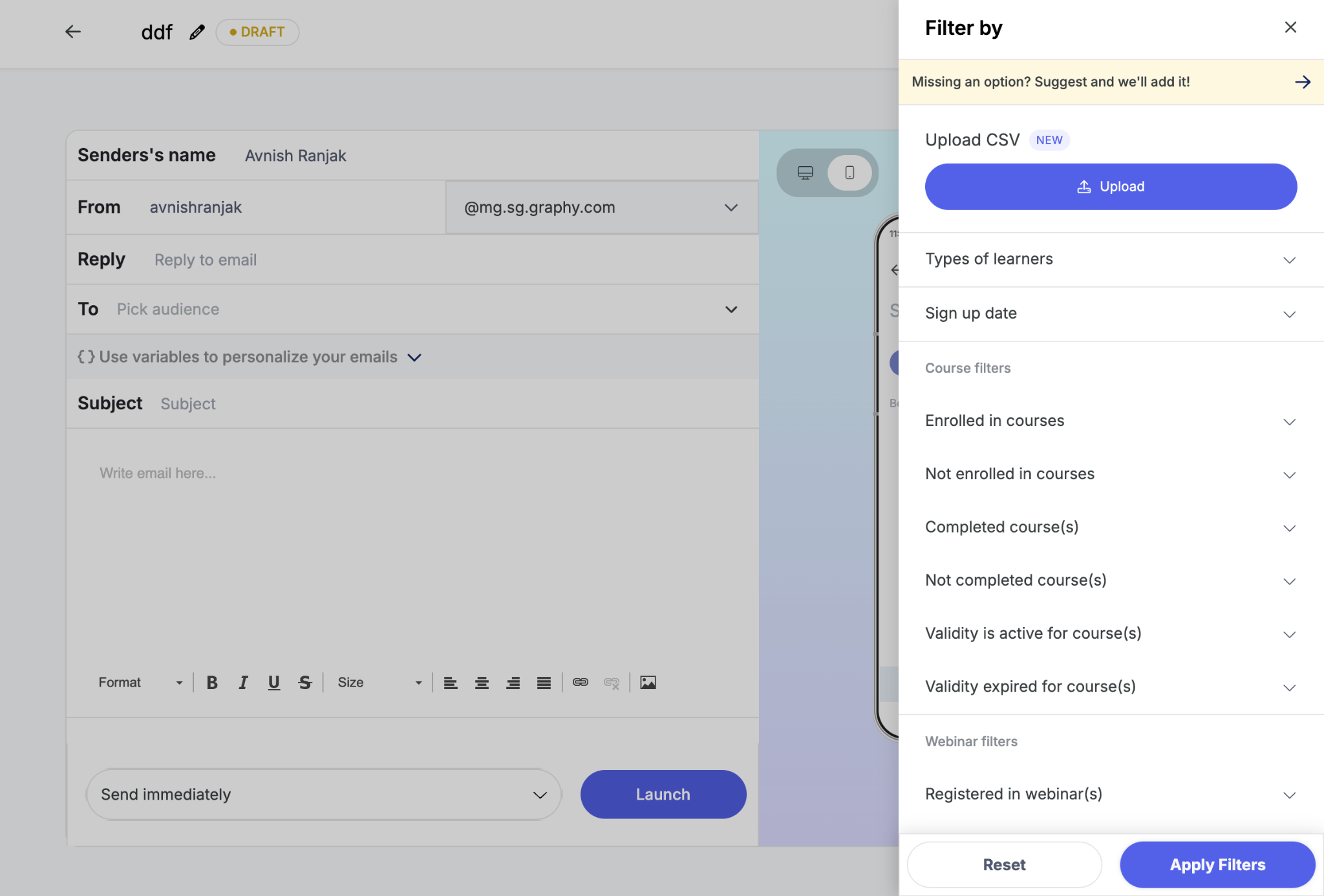Image resolution: width=1324 pixels, height=896 pixels.
Task: Insert image using picture icon
Action: pyautogui.click(x=648, y=683)
